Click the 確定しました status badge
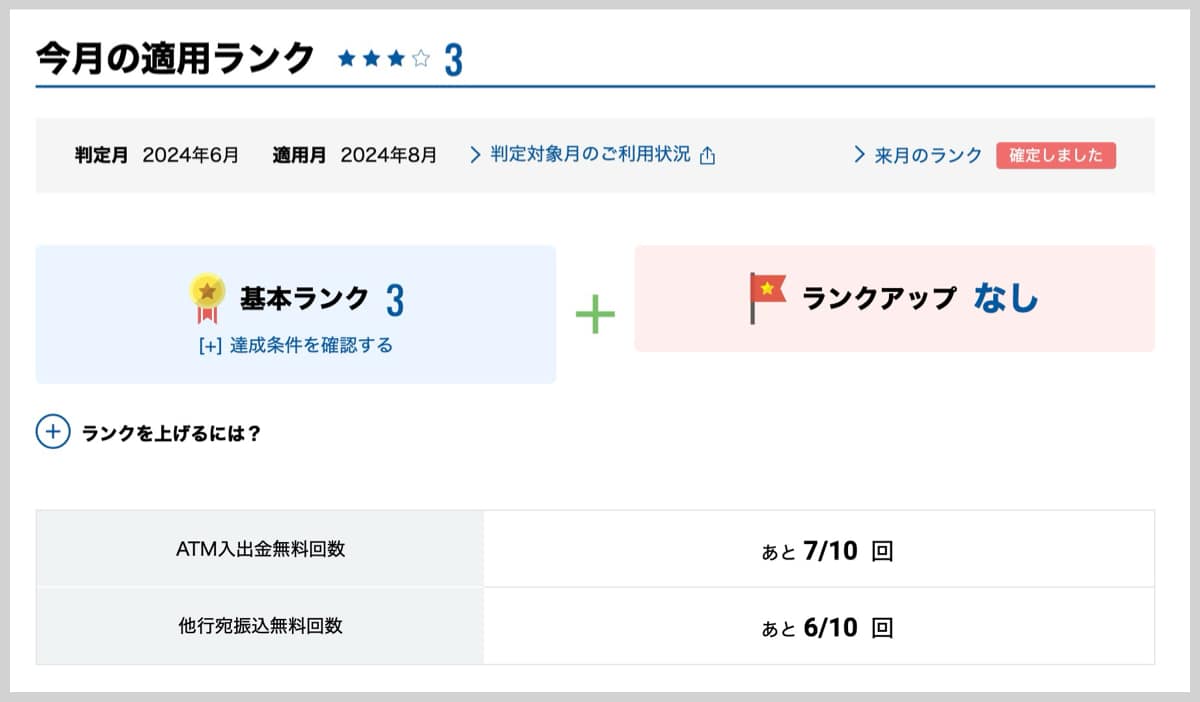The width and height of the screenshot is (1200, 702). click(x=1057, y=155)
